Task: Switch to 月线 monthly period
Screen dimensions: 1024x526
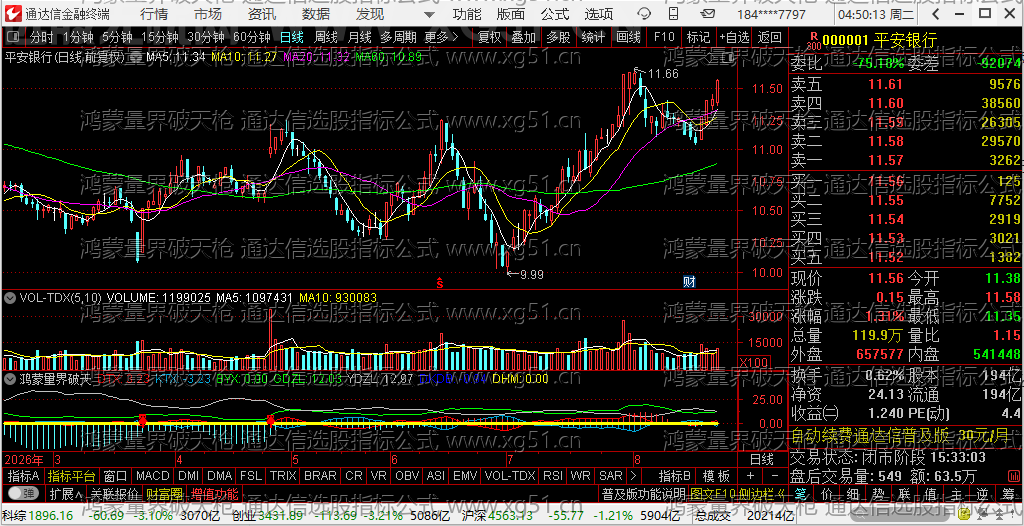Action: pyautogui.click(x=359, y=37)
